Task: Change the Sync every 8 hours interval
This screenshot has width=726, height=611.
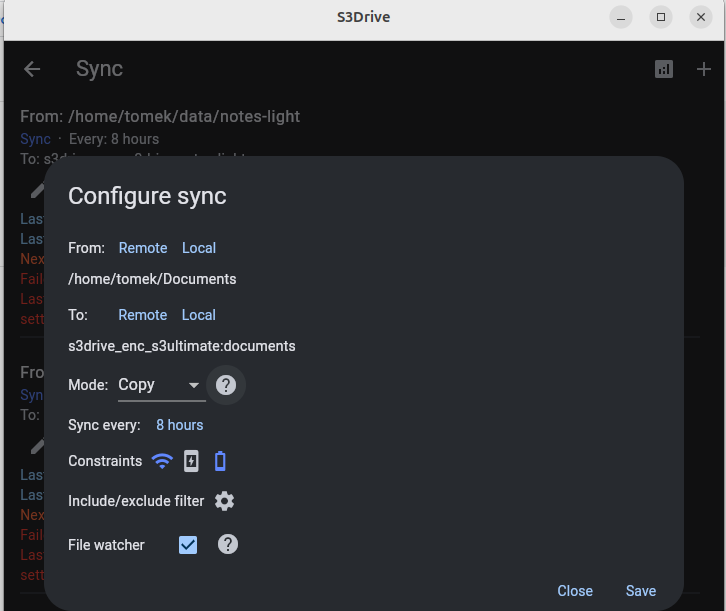Action: click(x=180, y=425)
